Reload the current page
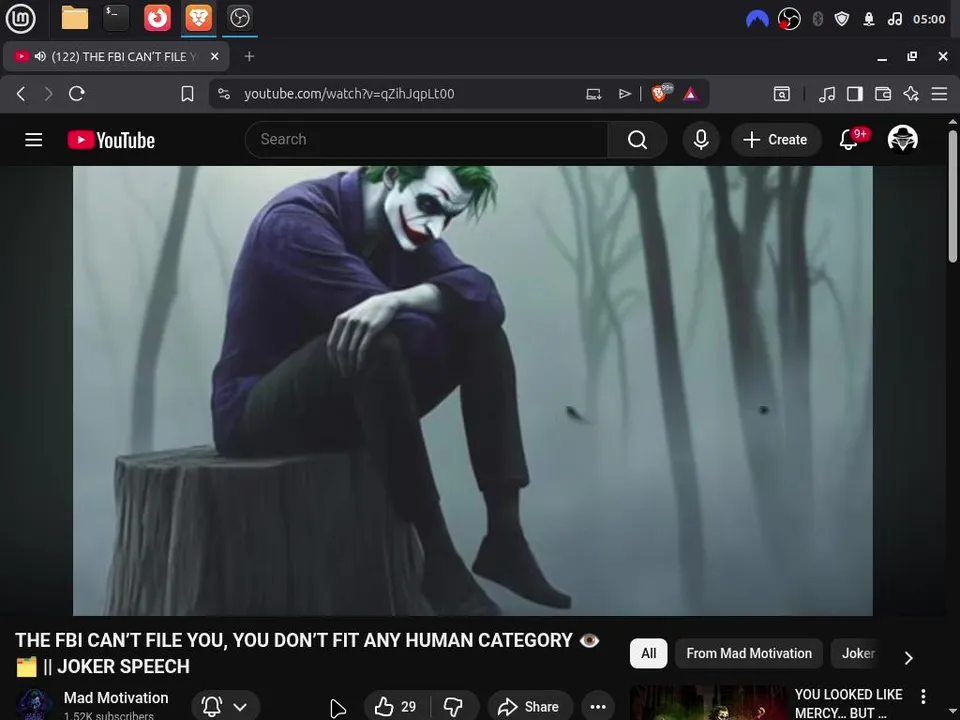Screen dimensions: 960x720 [77, 94]
